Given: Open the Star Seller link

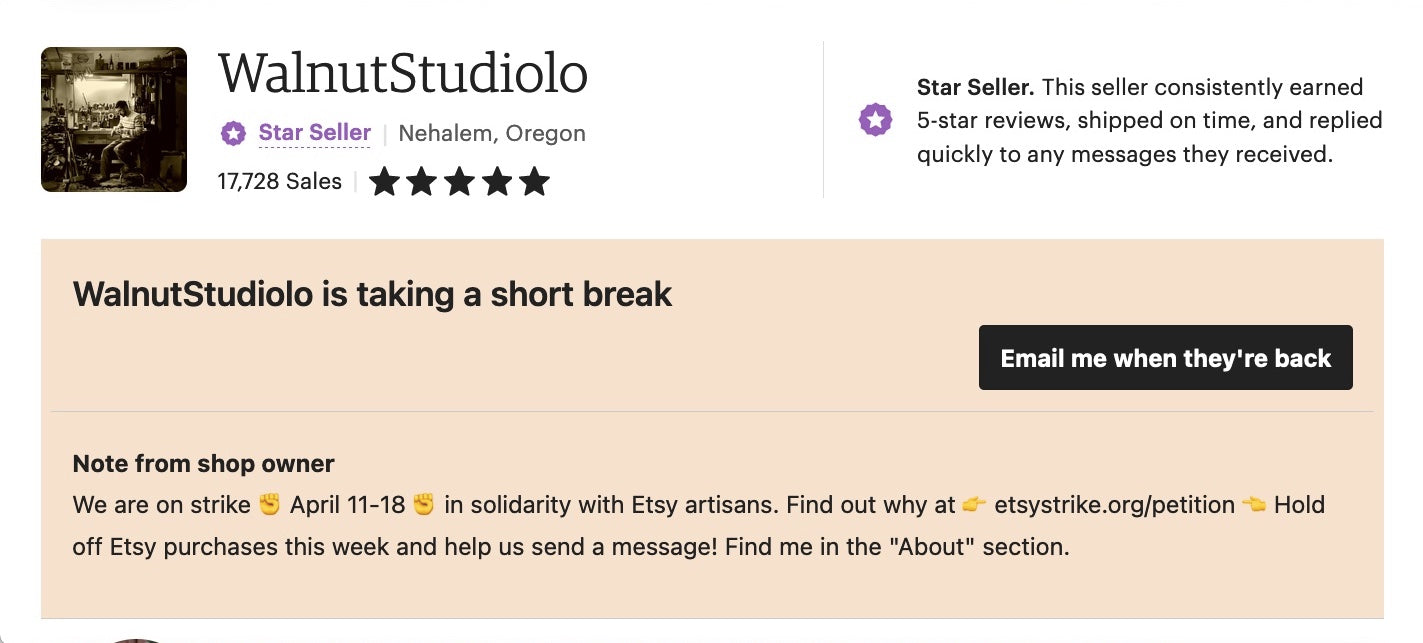Looking at the screenshot, I should [314, 132].
